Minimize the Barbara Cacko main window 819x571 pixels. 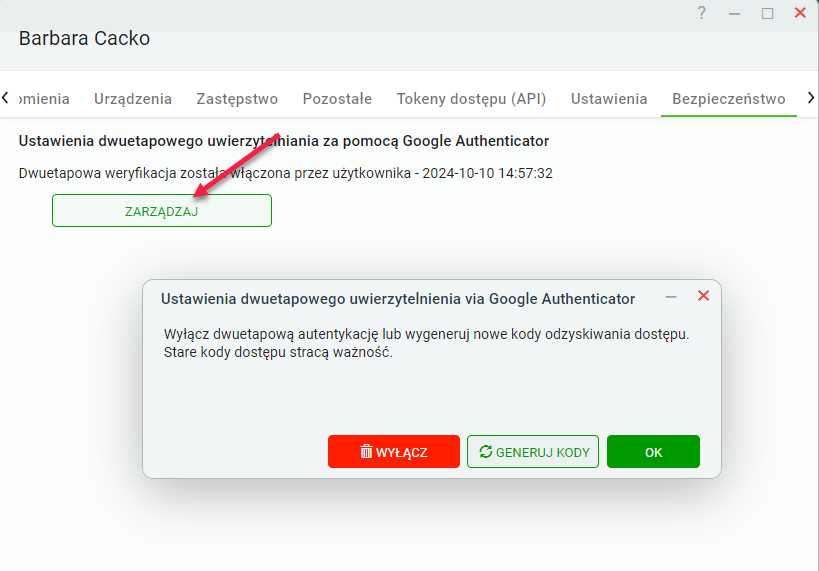click(734, 14)
